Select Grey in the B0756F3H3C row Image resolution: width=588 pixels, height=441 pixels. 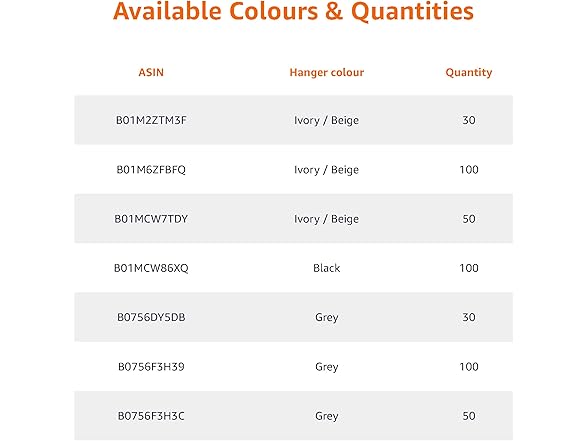(x=327, y=416)
